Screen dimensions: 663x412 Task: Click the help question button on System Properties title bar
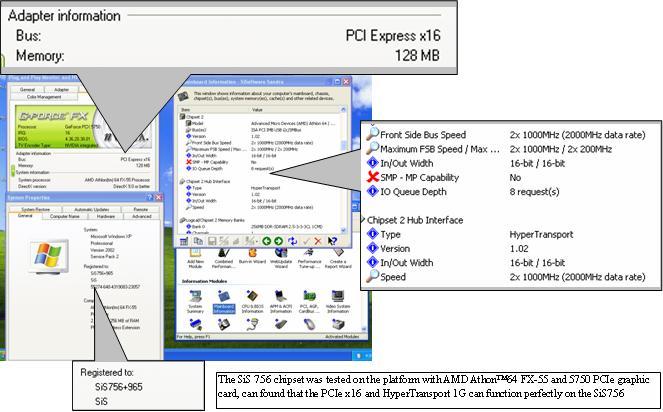[149, 198]
